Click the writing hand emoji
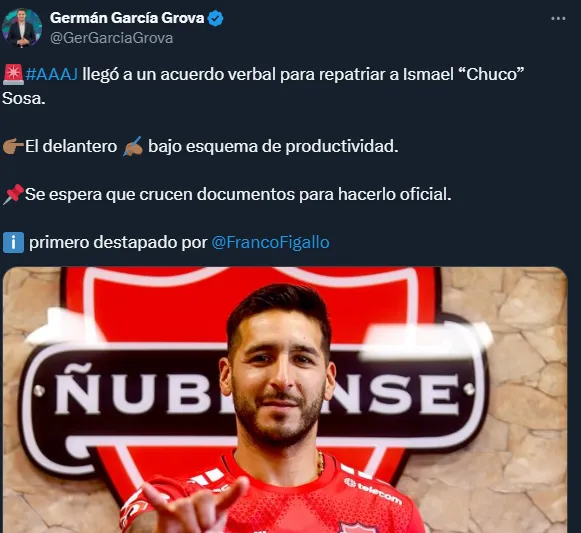 (x=133, y=146)
